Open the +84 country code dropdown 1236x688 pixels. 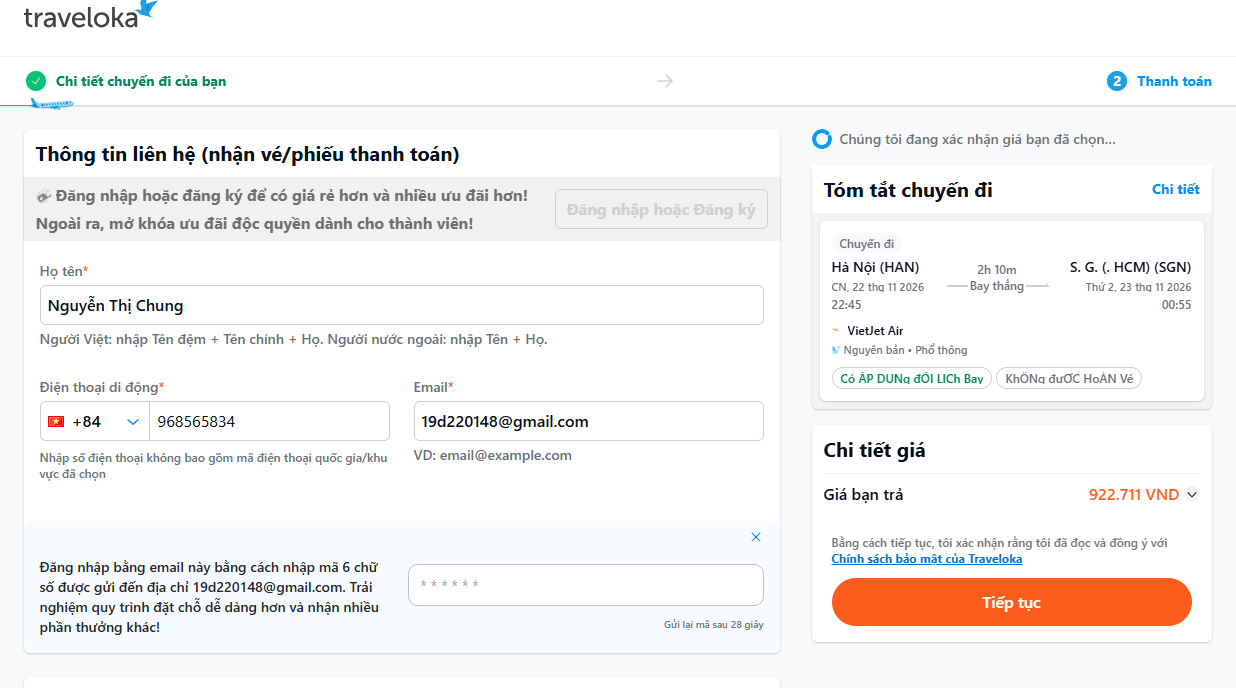[x=95, y=422]
